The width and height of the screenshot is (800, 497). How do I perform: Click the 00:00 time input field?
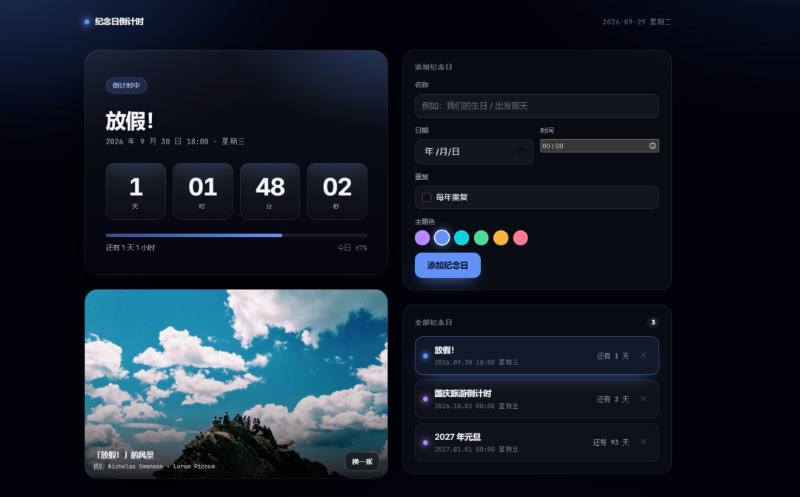pyautogui.click(x=599, y=146)
